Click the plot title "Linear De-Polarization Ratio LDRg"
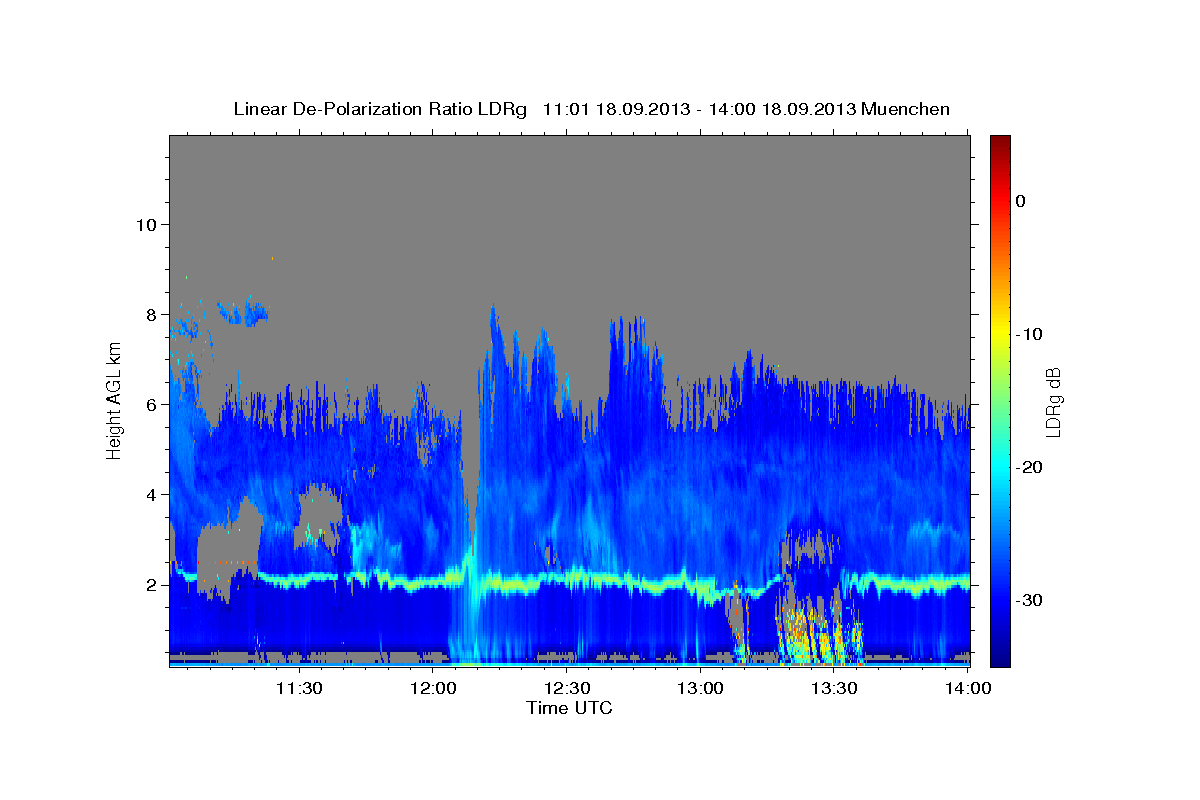The image size is (1200, 800). pos(380,109)
